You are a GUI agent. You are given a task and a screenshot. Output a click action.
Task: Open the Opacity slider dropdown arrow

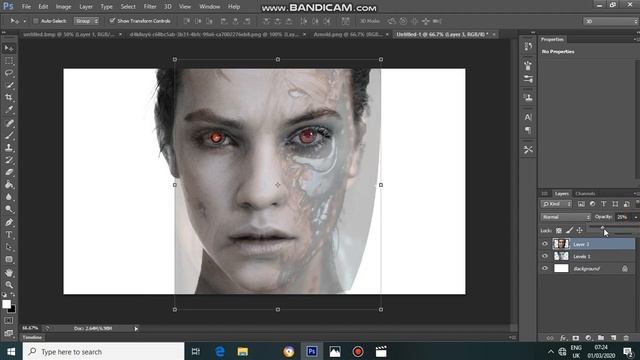pos(635,217)
